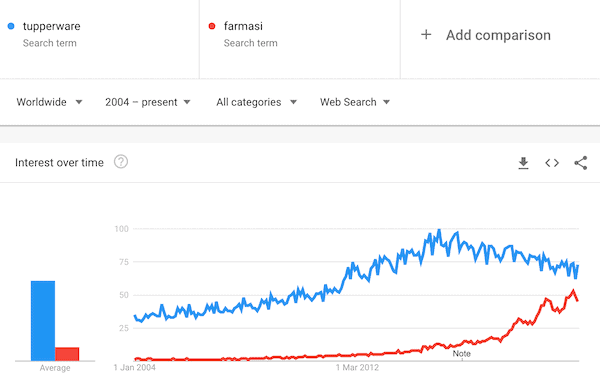Expand the 2004 – present date range
The image size is (600, 380).
148,102
